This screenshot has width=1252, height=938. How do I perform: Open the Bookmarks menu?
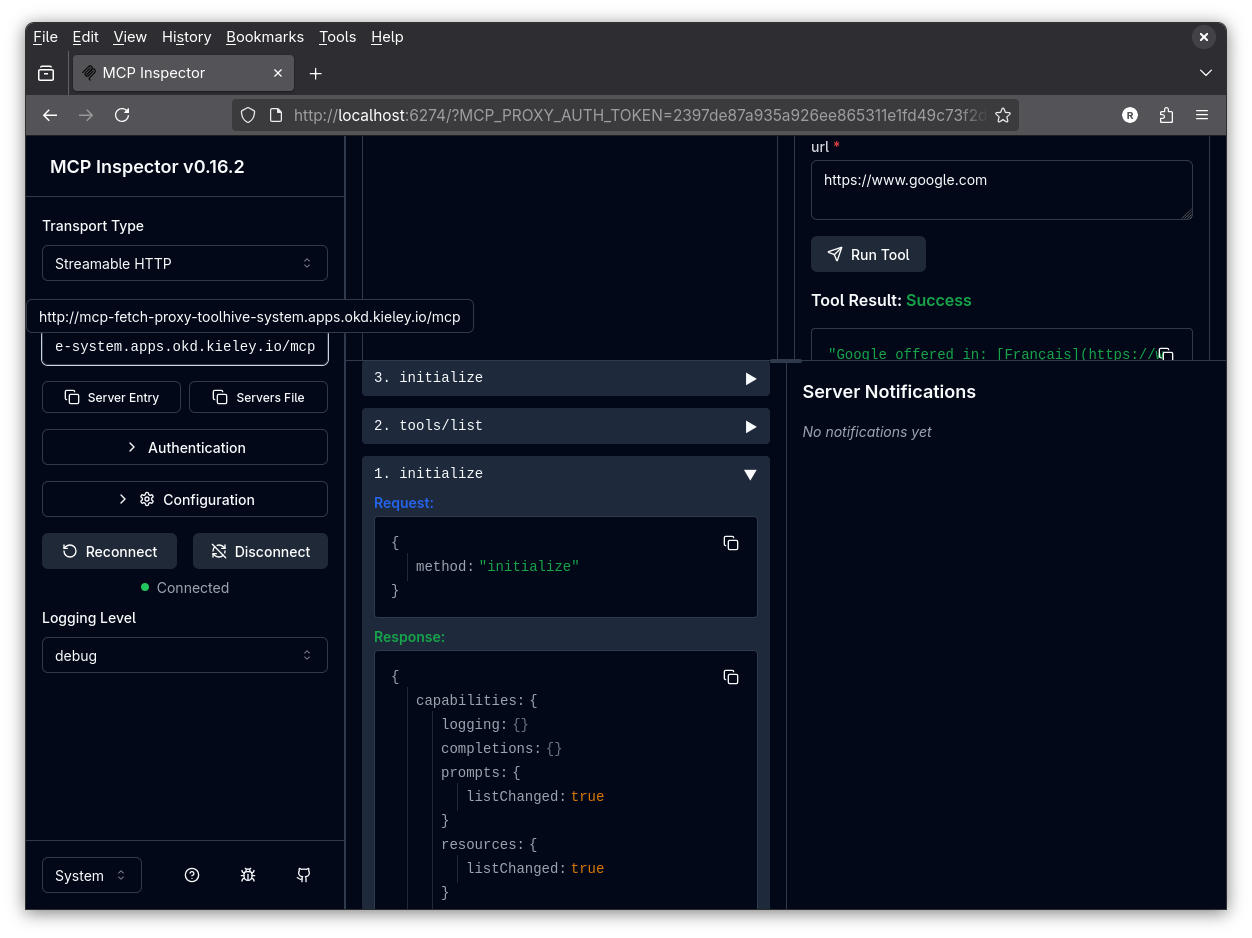pyautogui.click(x=264, y=37)
